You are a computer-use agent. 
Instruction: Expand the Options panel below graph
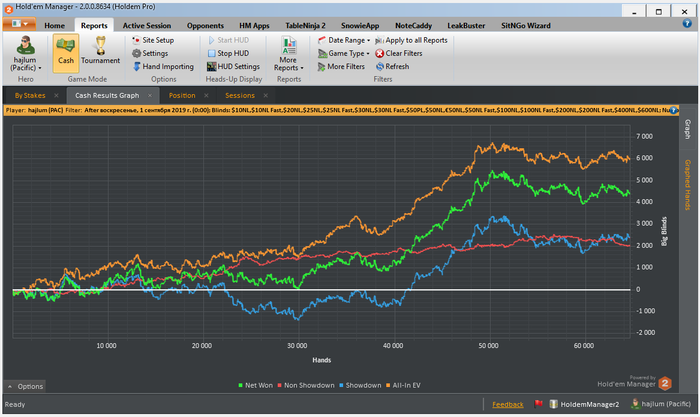pyautogui.click(x=26, y=386)
